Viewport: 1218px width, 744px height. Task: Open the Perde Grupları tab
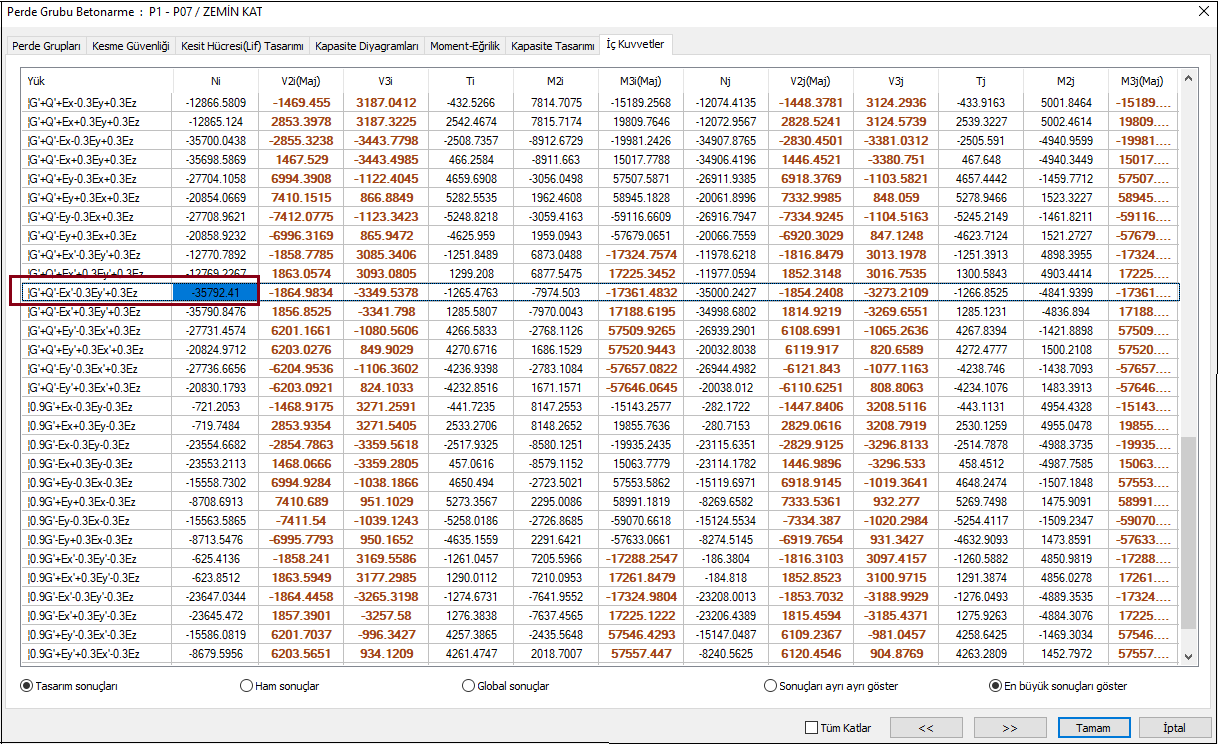(x=47, y=46)
